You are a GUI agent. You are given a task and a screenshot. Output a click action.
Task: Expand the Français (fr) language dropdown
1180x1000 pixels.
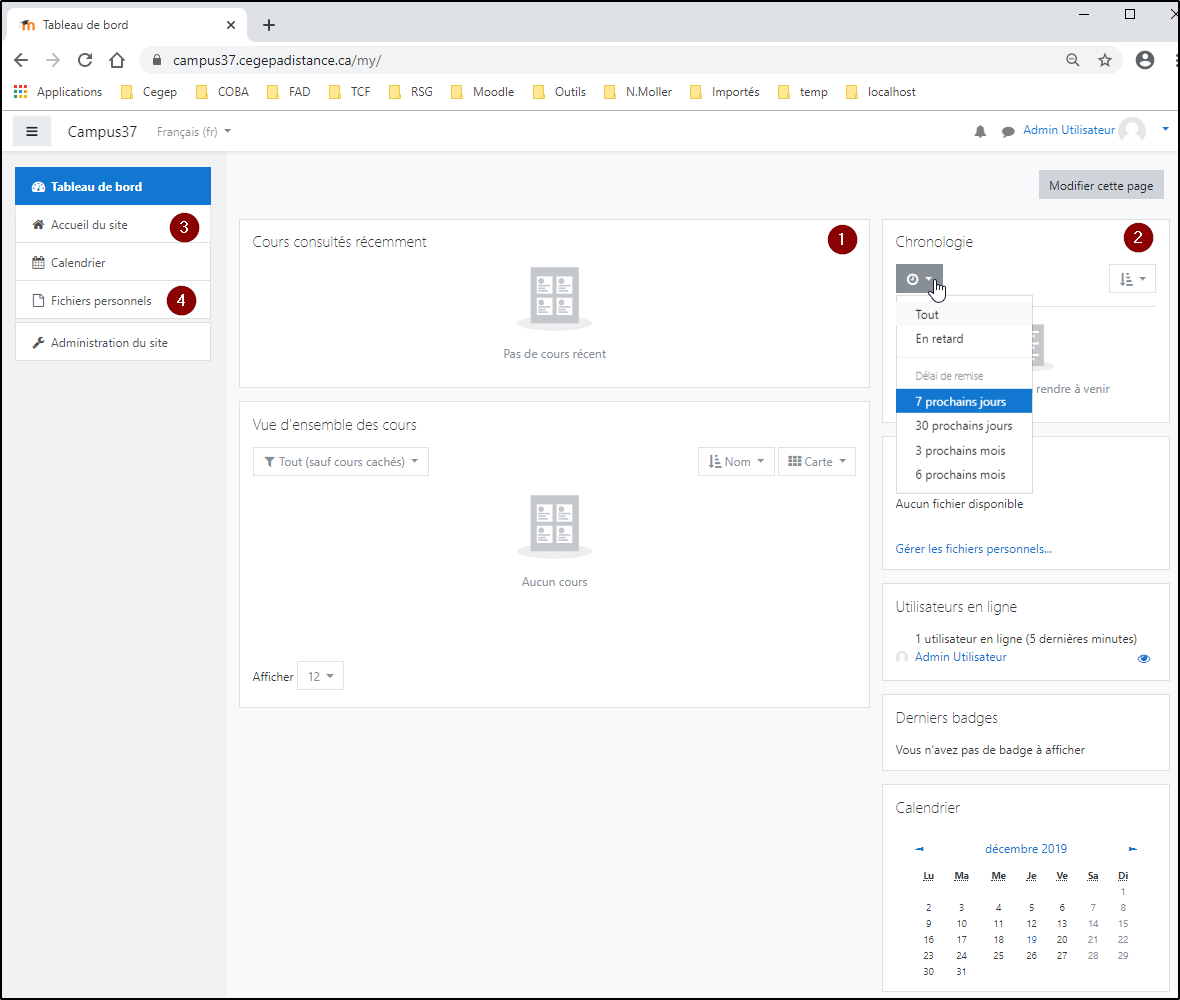194,131
